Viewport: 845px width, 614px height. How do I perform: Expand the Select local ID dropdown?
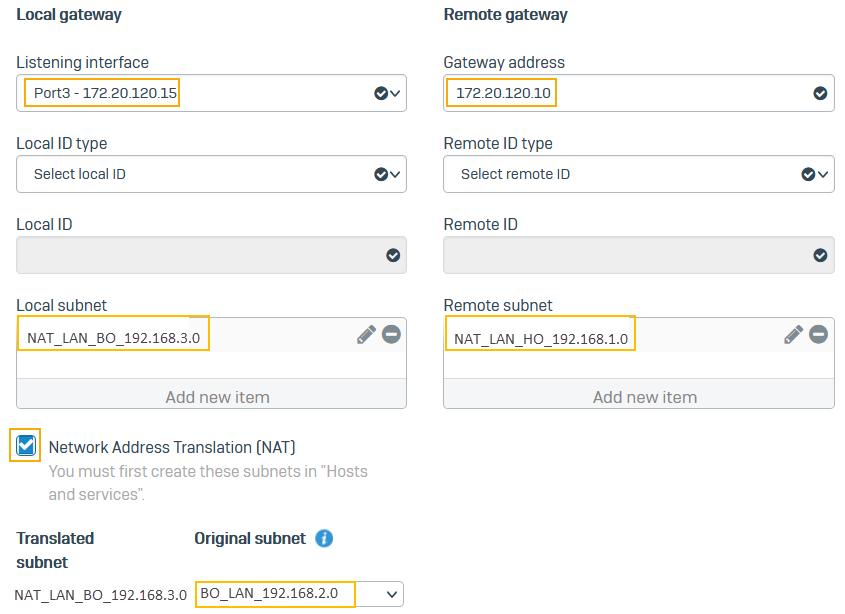point(394,173)
